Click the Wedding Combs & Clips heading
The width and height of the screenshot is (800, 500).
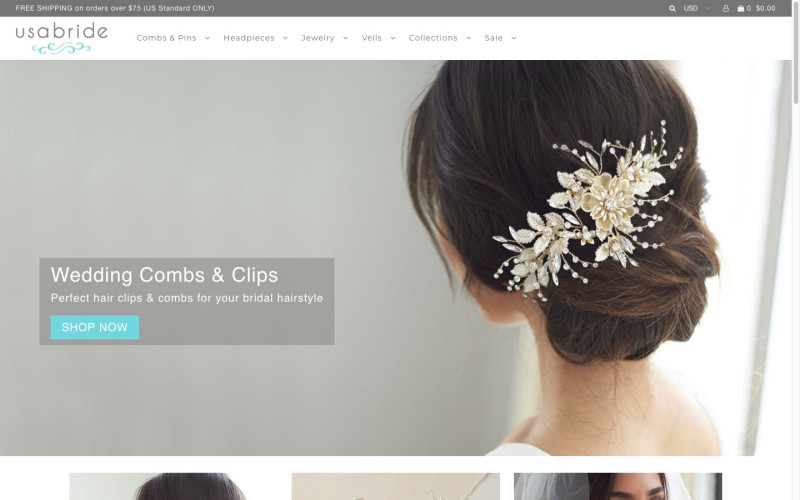[x=164, y=275]
